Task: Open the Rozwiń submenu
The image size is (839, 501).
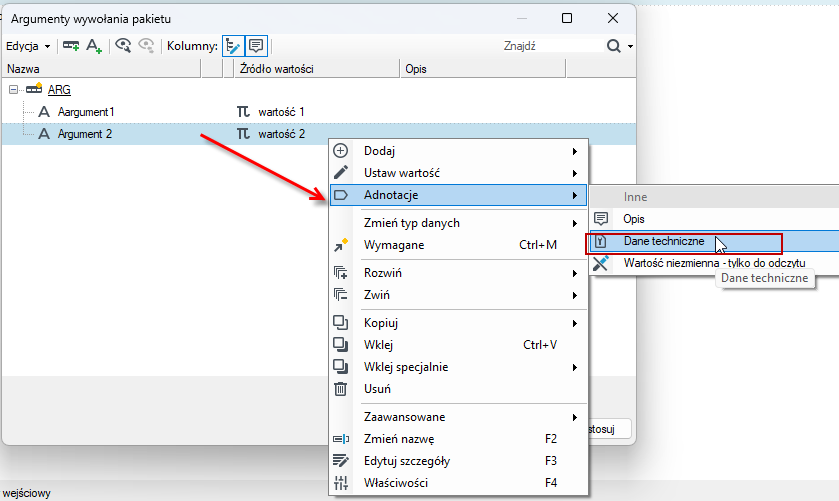Action: (x=458, y=272)
